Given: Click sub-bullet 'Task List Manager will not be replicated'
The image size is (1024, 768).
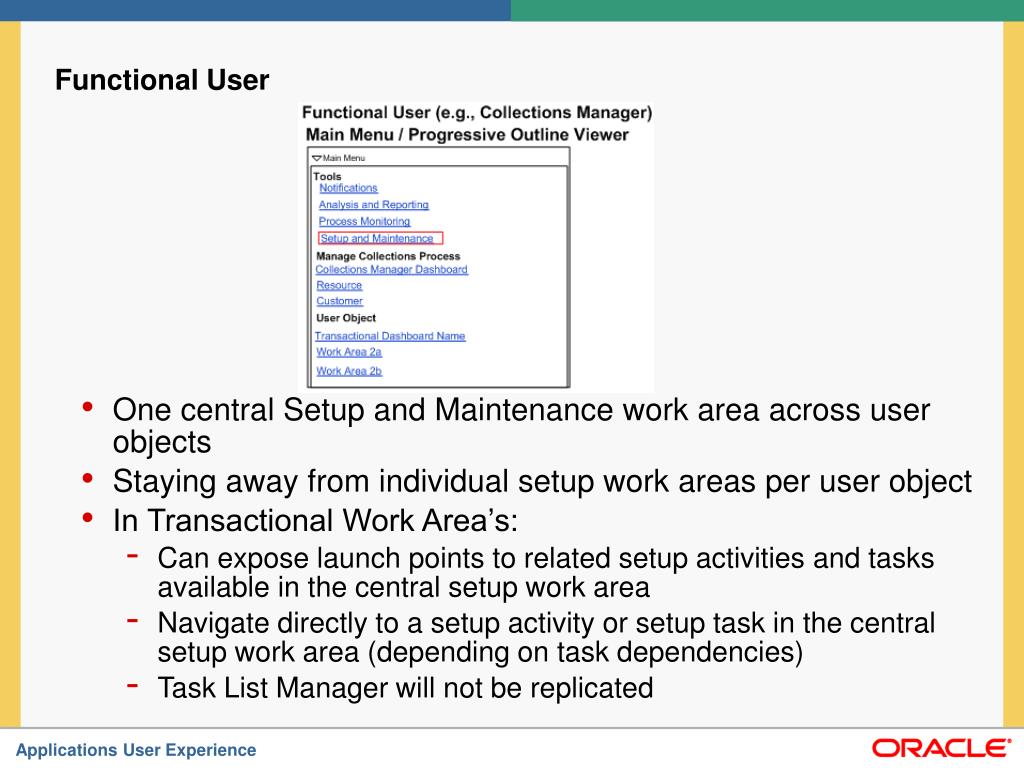Looking at the screenshot, I should (405, 688).
